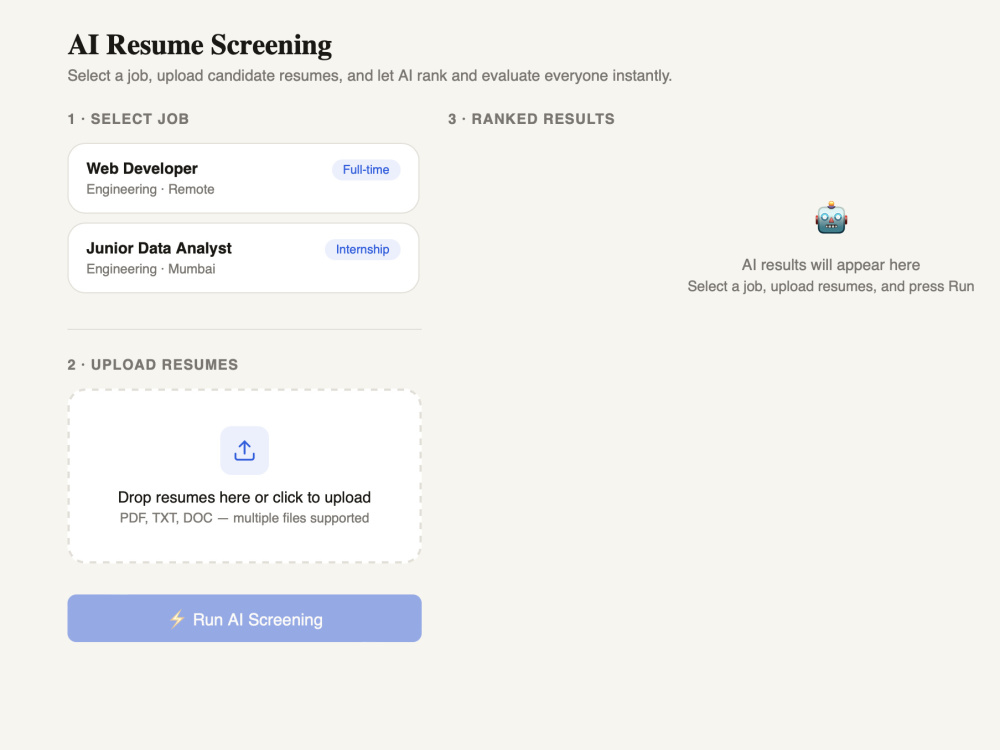Click the 'Engineering · Remote' subtitle

tap(151, 189)
